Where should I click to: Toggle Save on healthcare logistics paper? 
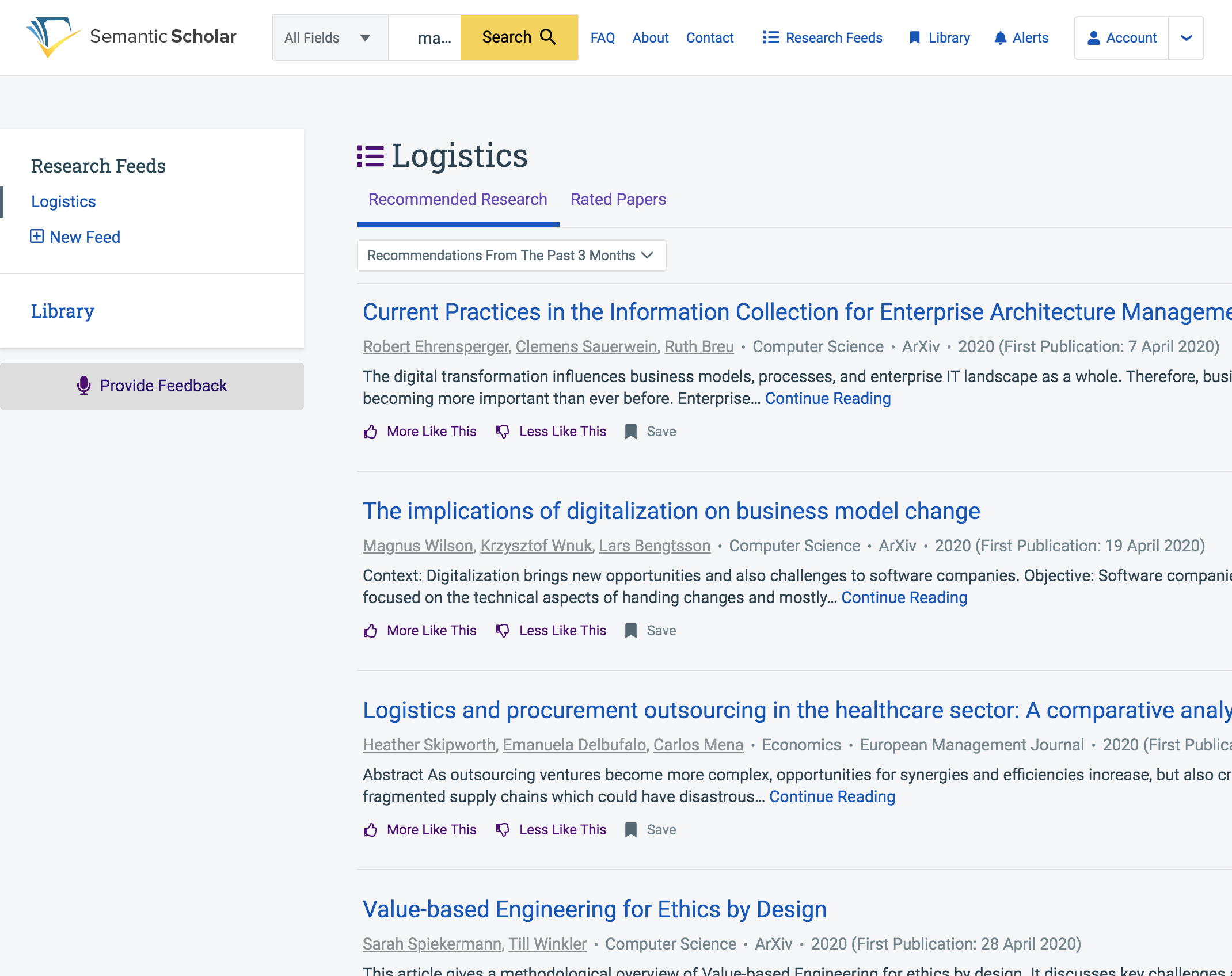(x=651, y=830)
